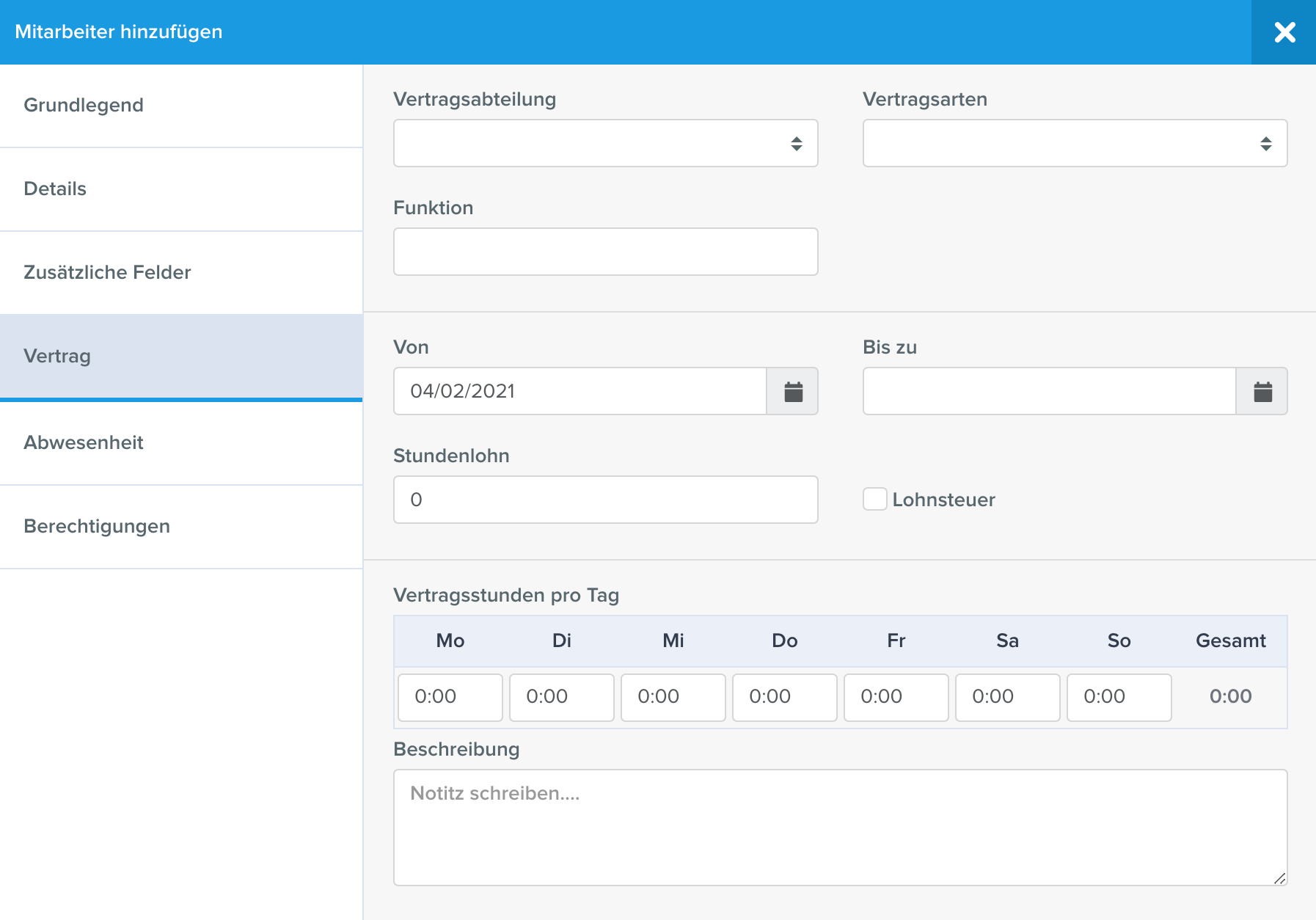Select the Vertrag tab

point(181,357)
